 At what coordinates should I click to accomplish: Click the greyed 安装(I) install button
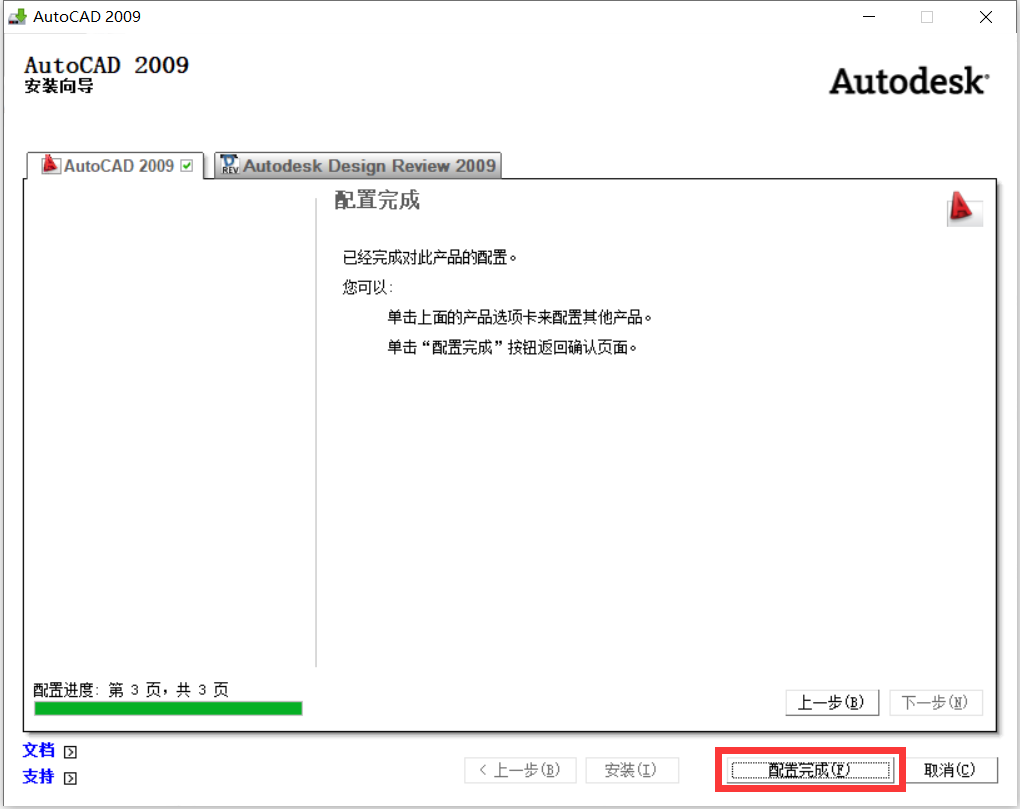pyautogui.click(x=631, y=770)
